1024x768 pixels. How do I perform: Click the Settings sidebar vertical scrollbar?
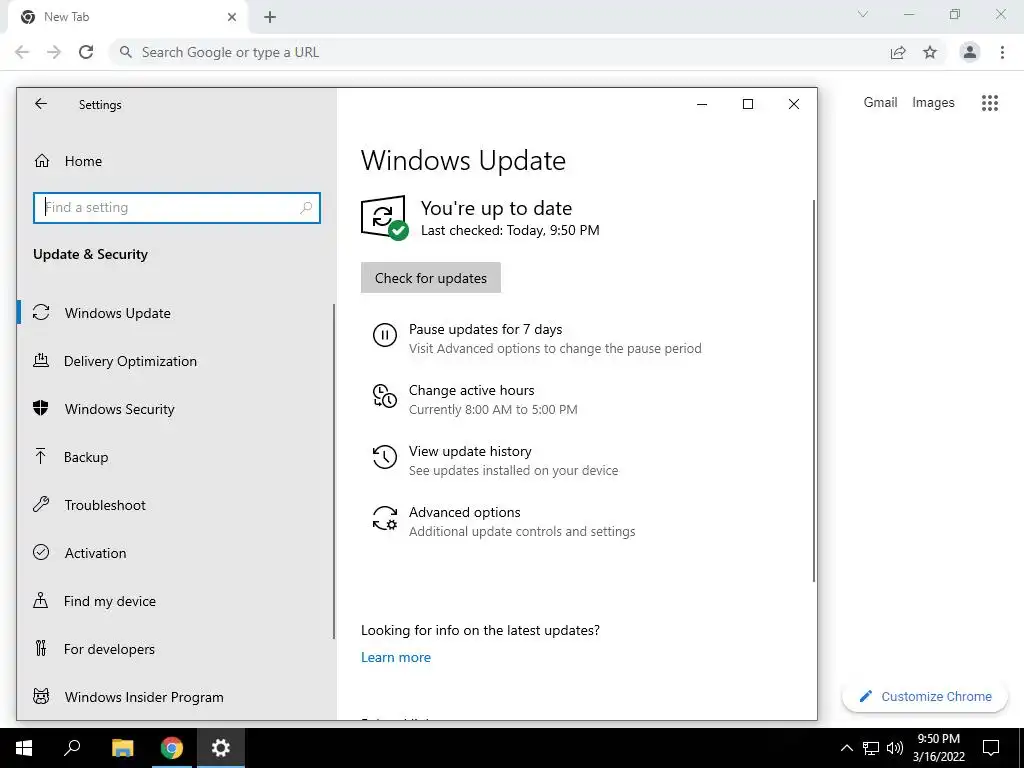[x=334, y=471]
